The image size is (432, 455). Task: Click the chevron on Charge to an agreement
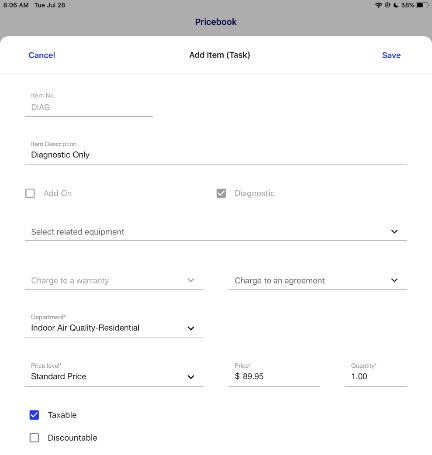394,280
